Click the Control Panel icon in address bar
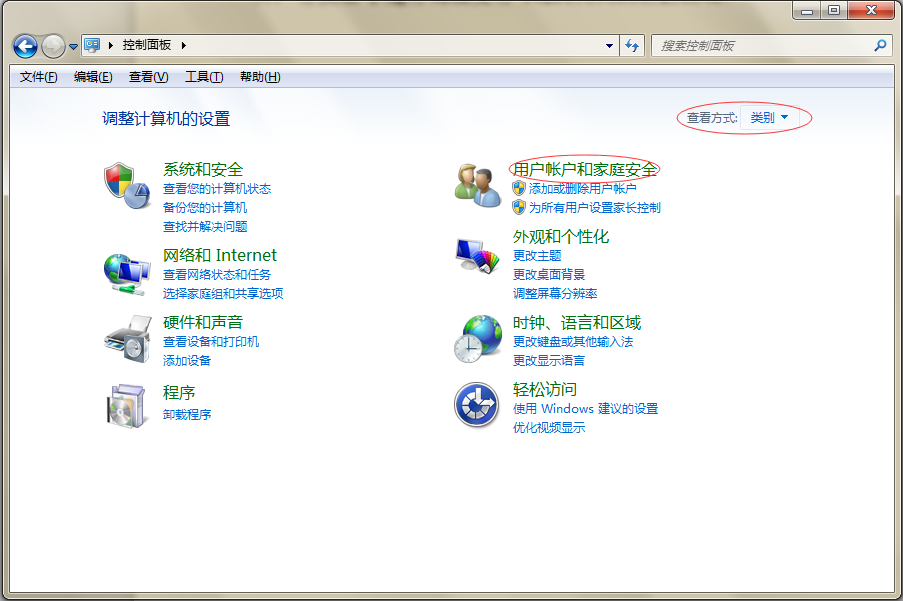This screenshot has width=903, height=601. (x=92, y=45)
